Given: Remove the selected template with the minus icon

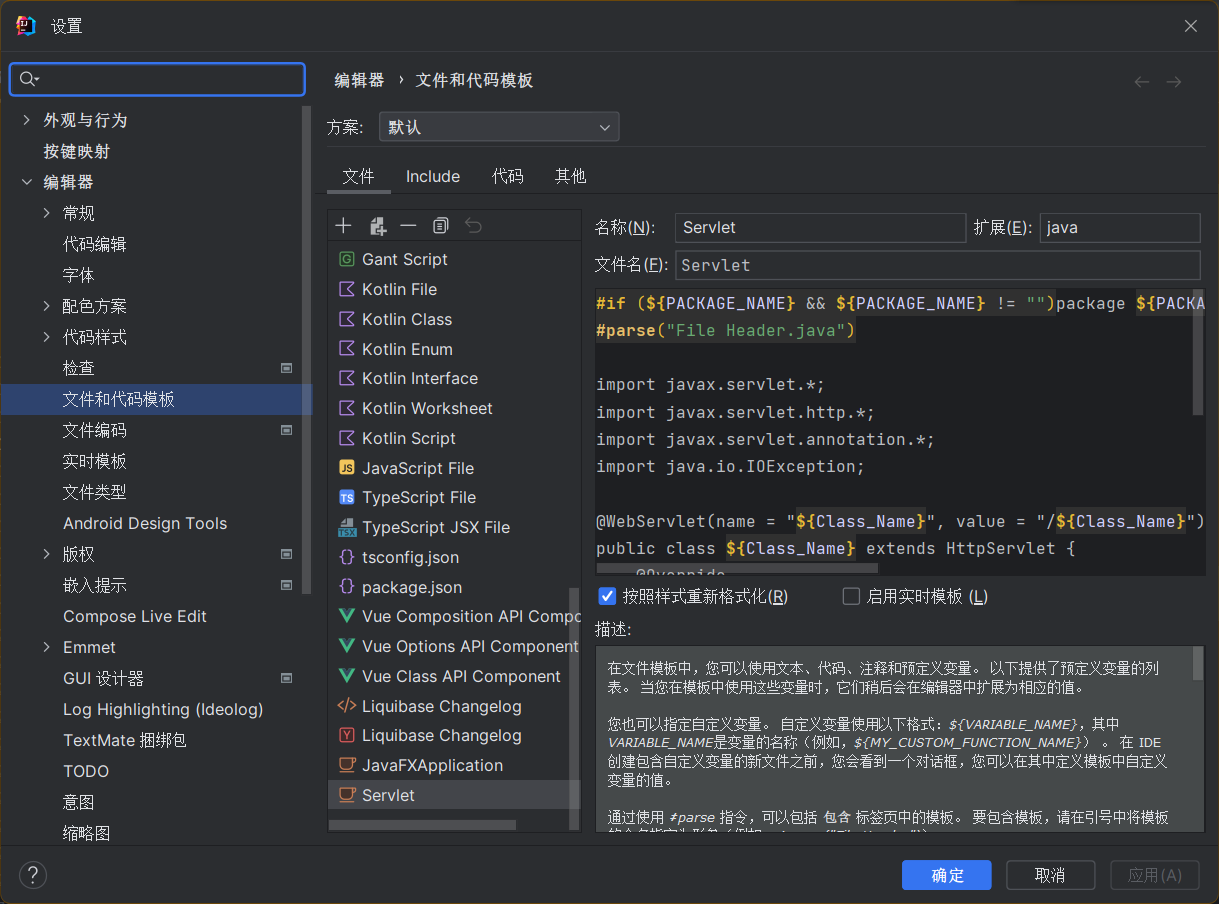Looking at the screenshot, I should pos(408,226).
